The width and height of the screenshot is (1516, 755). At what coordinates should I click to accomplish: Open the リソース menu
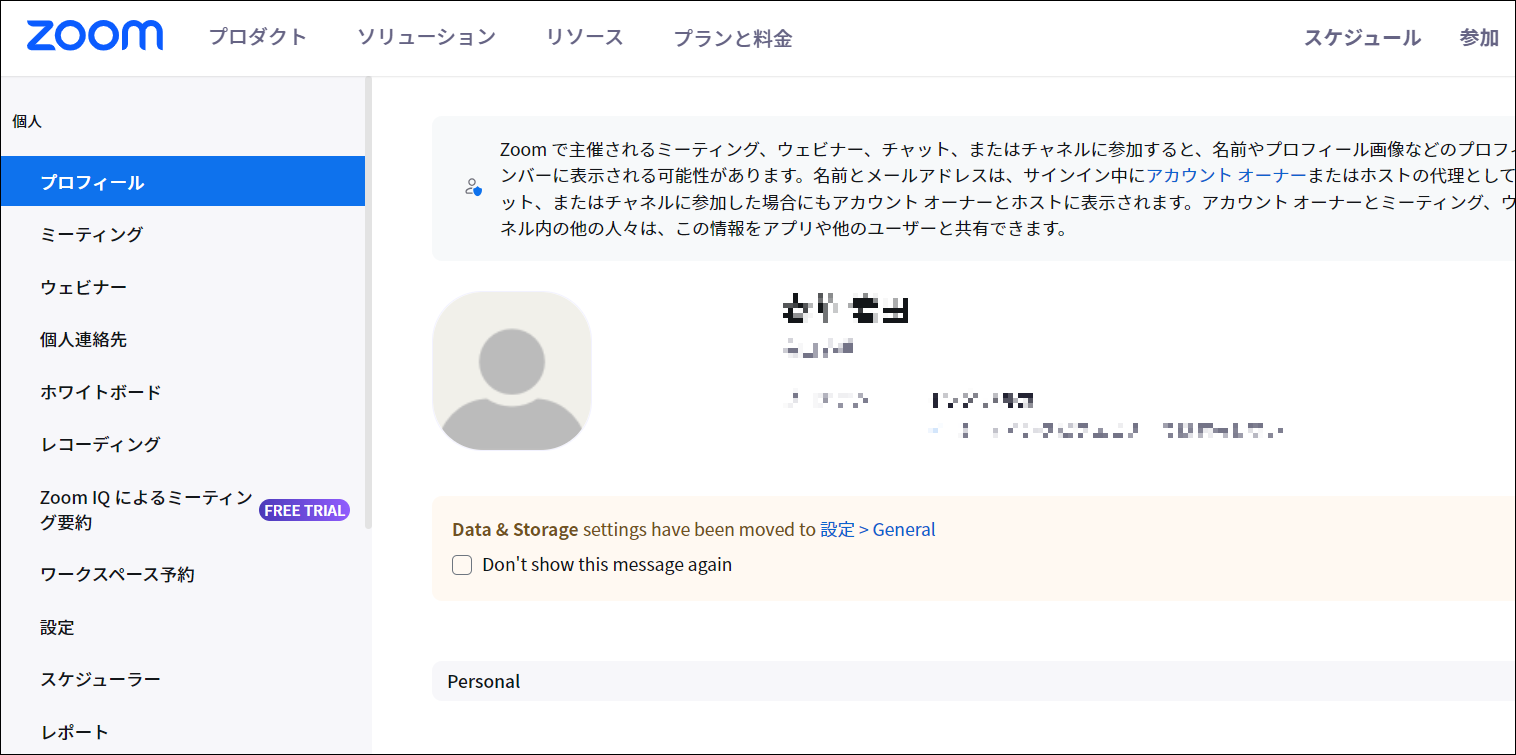584,37
